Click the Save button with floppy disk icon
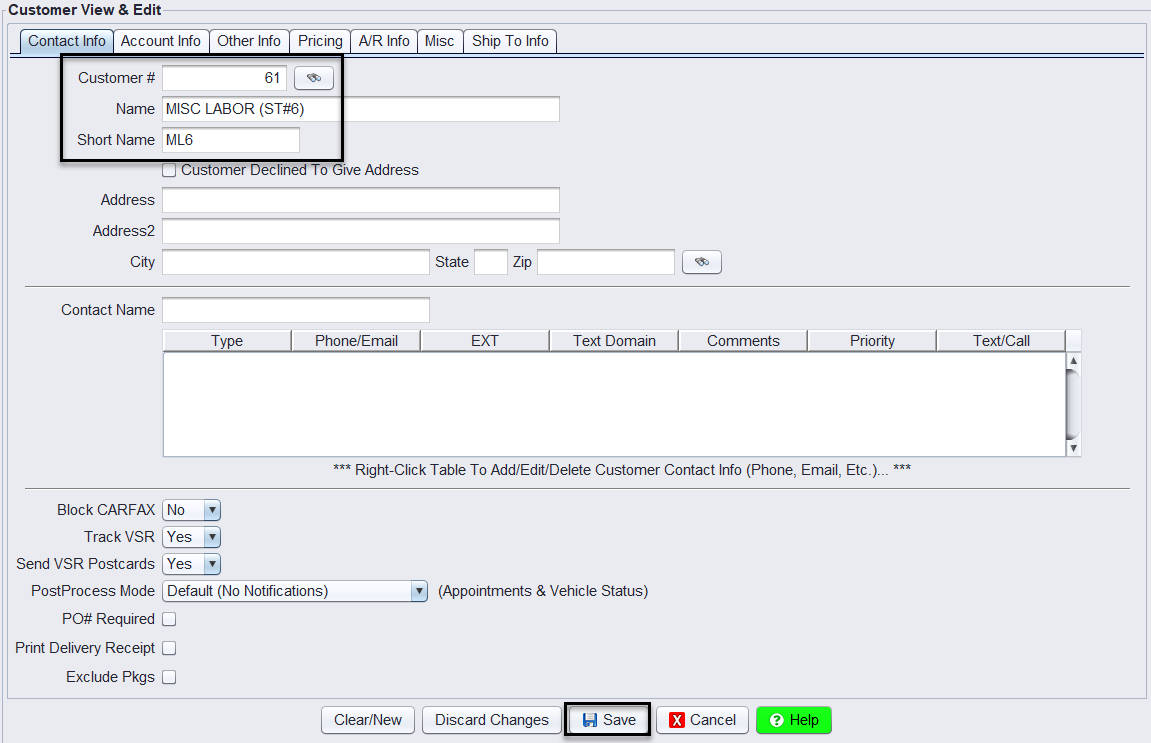This screenshot has height=743, width=1151. click(608, 720)
